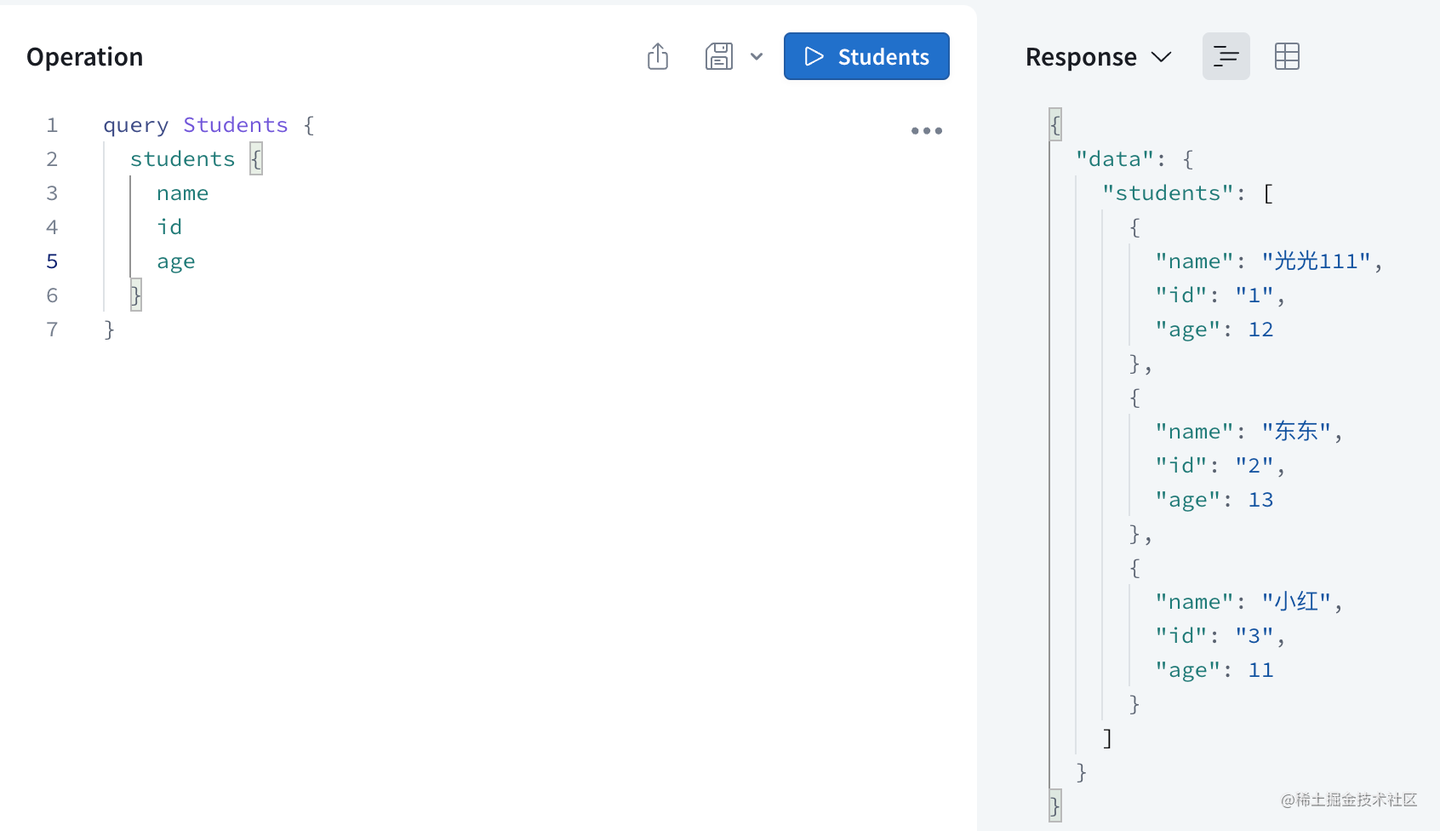Open the save options dropdown arrow
Image resolution: width=1440 pixels, height=831 pixels.
[757, 57]
